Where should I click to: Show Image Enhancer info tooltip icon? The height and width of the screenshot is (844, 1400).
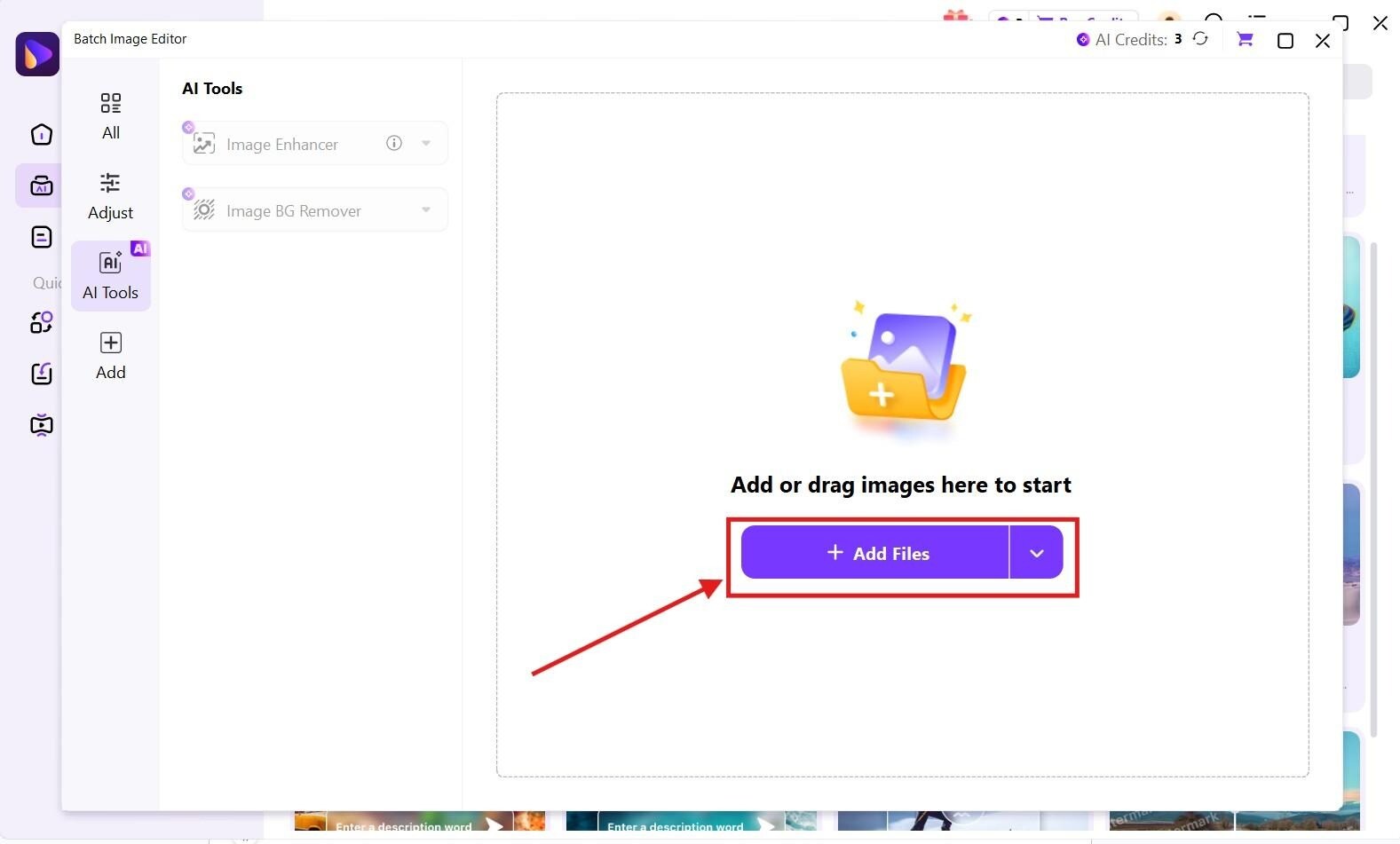click(x=394, y=143)
